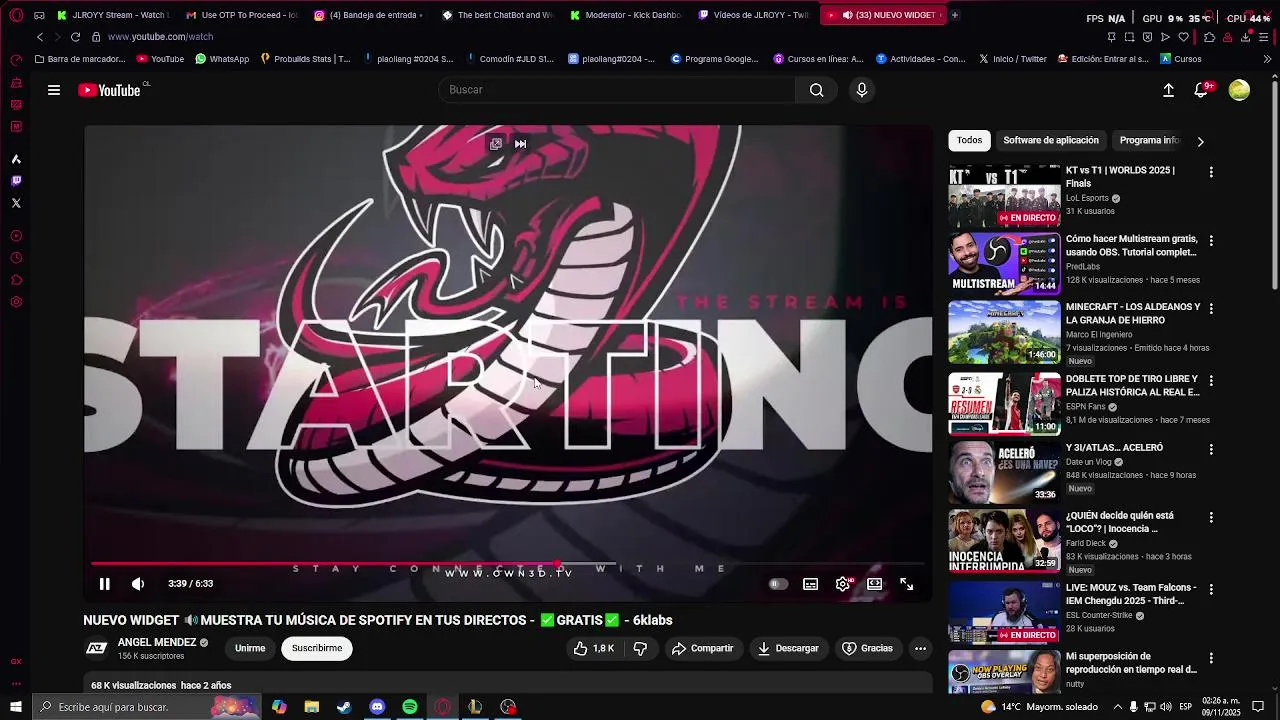Open the YouTube hamburger guide menu
Viewport: 1280px width, 720px height.
tap(54, 90)
